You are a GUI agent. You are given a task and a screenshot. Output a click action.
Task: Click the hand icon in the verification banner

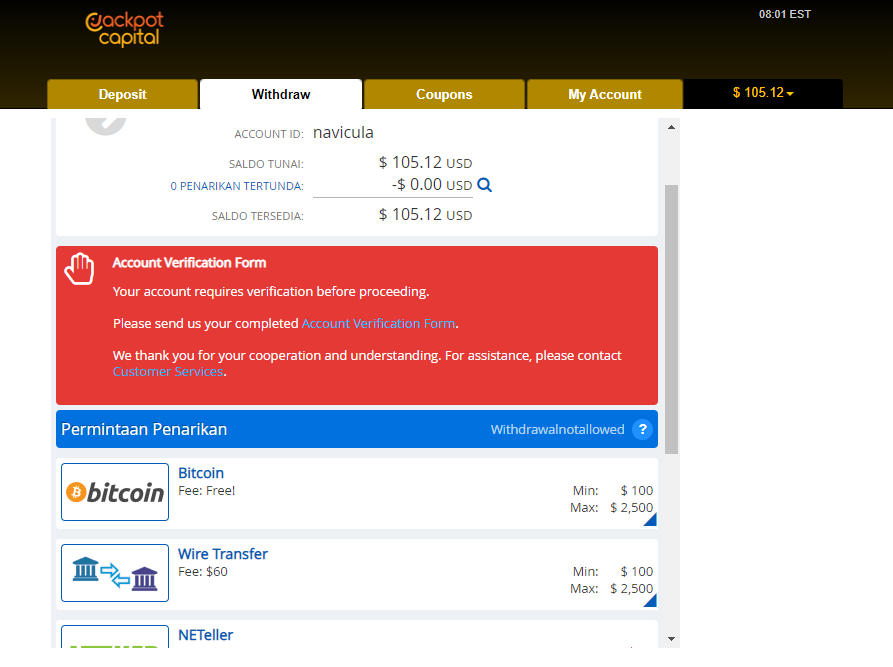click(x=79, y=268)
